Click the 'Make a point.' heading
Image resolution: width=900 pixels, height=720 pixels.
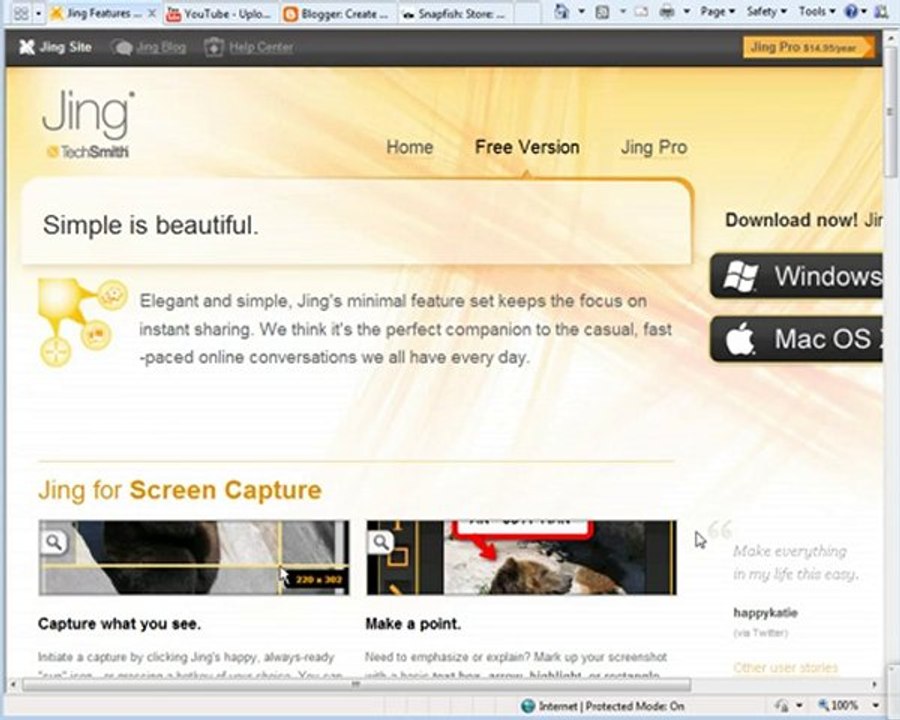(413, 624)
